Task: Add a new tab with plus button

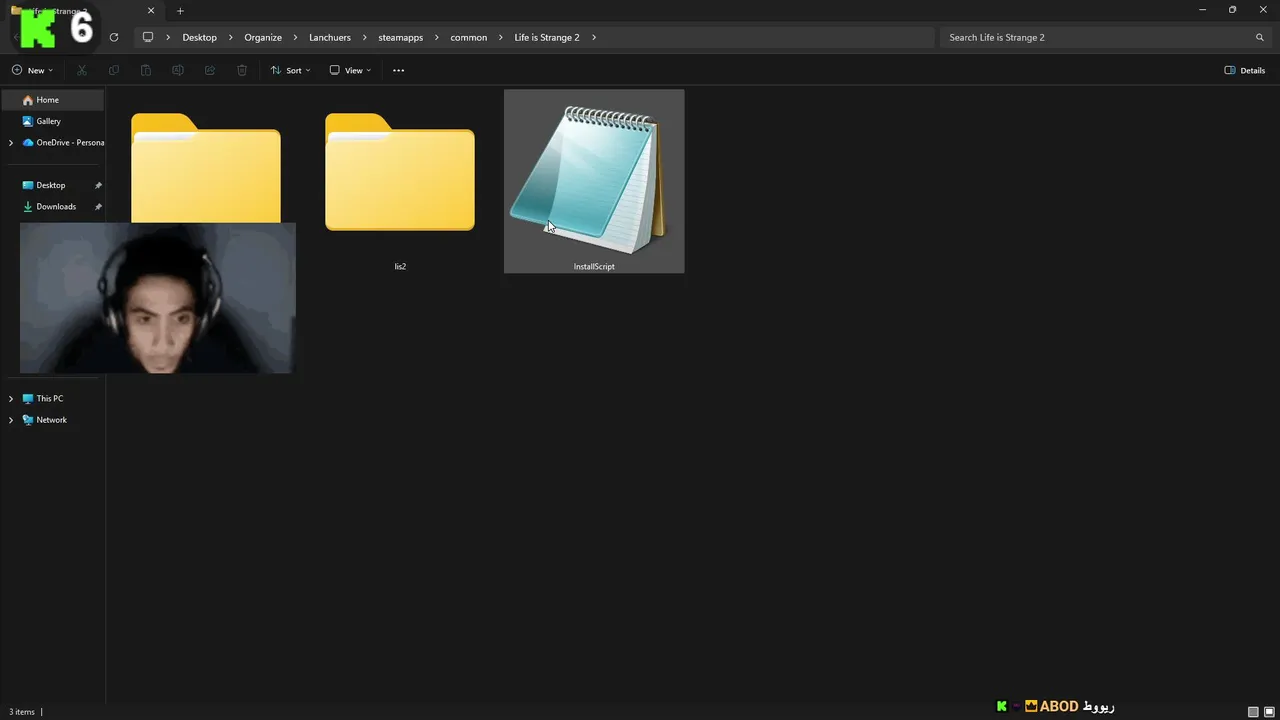Action: click(180, 11)
